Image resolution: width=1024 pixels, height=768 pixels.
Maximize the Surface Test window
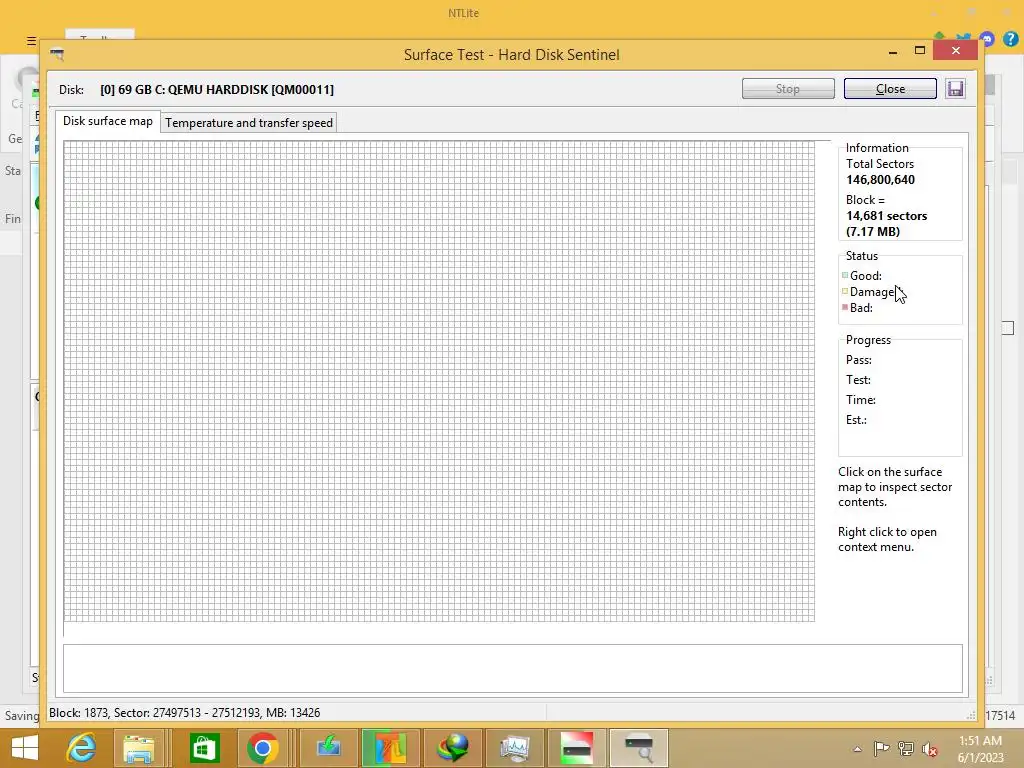click(920, 51)
